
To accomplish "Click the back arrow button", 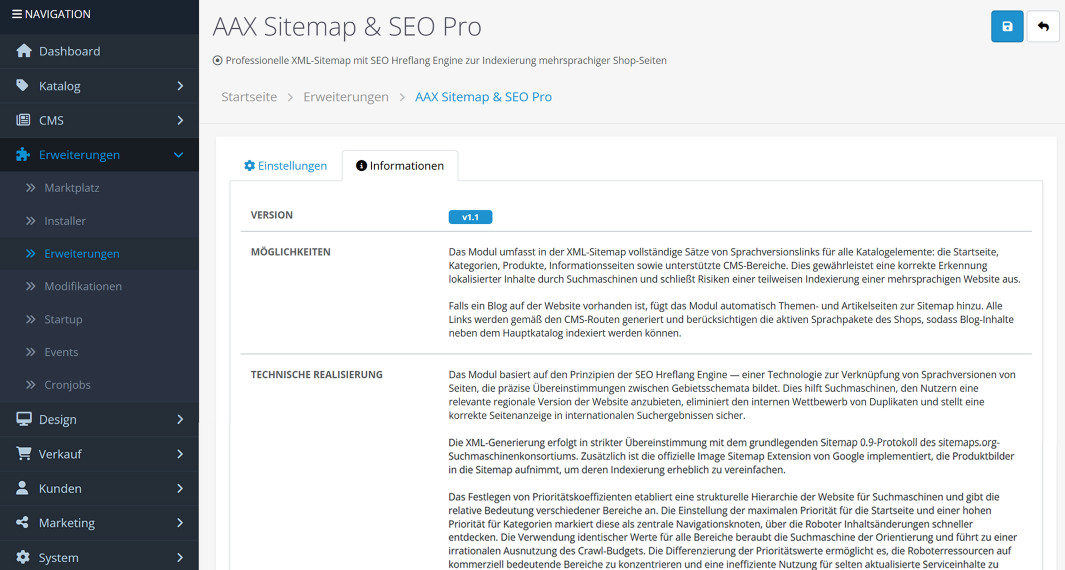I will pyautogui.click(x=1043, y=27).
